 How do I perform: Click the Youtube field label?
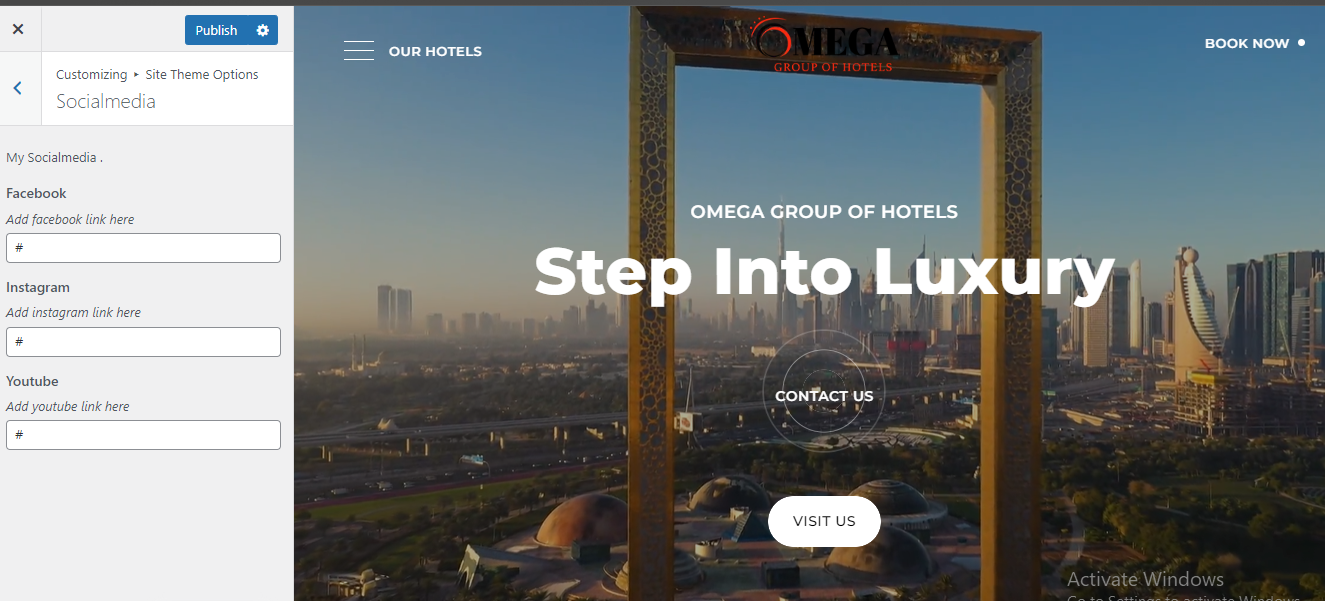click(x=32, y=381)
